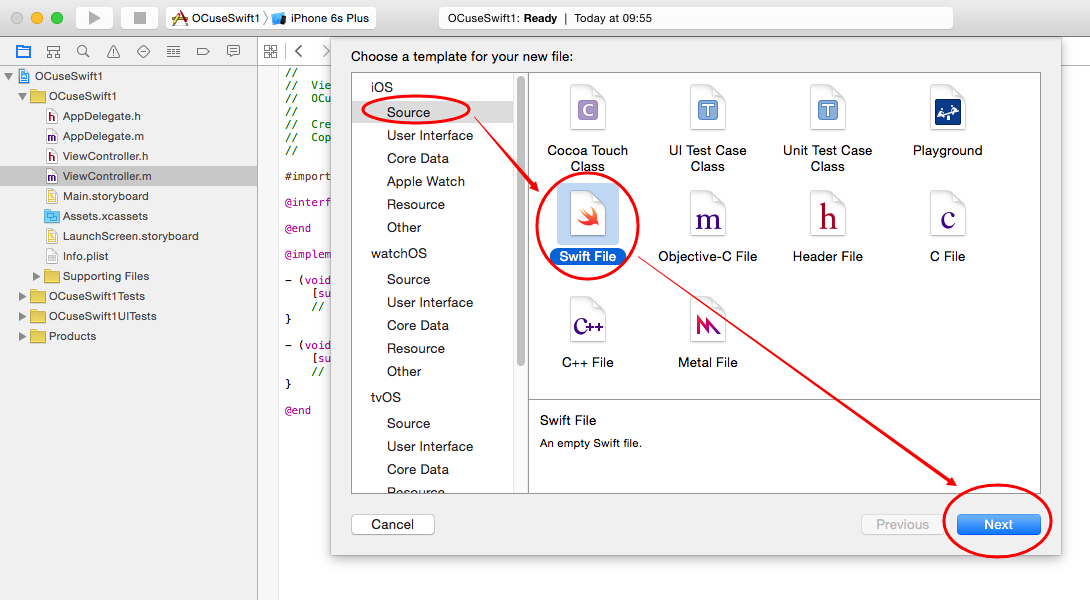Open the Breakpoint navigator
The height and width of the screenshot is (600, 1090).
203,51
